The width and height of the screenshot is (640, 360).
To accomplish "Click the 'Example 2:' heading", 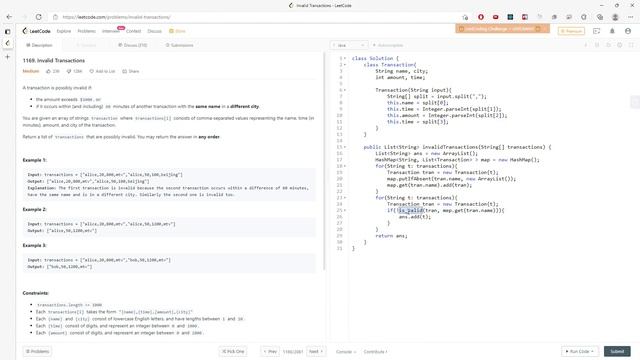I will (x=35, y=209).
